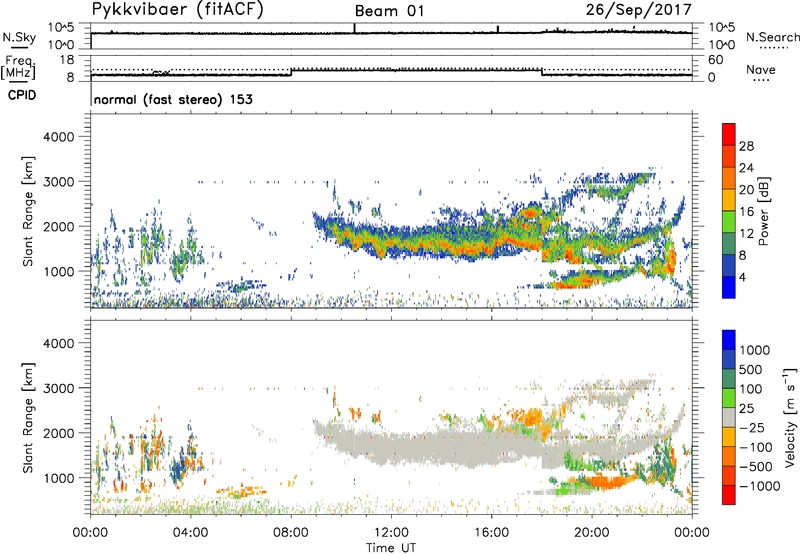
Task: Click the N.Sky axis label
Action: point(19,38)
